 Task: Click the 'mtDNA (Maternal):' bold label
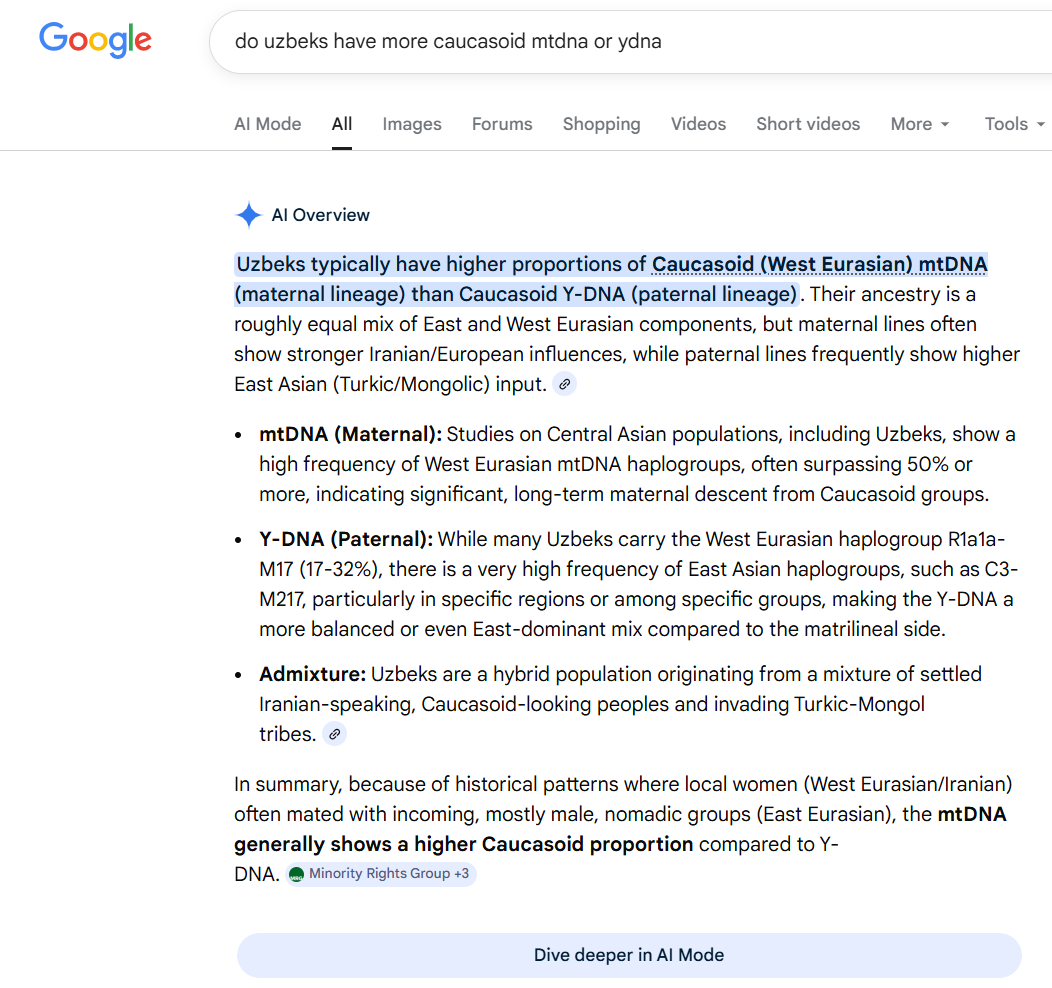click(x=350, y=435)
